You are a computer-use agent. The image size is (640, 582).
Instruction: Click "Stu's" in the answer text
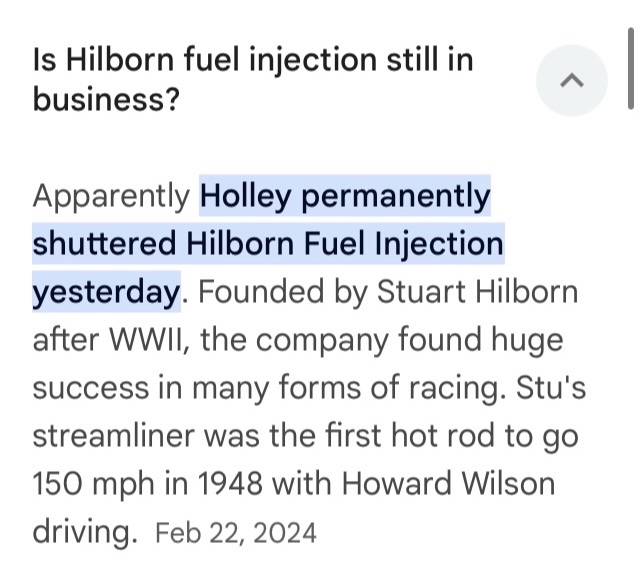[551, 387]
